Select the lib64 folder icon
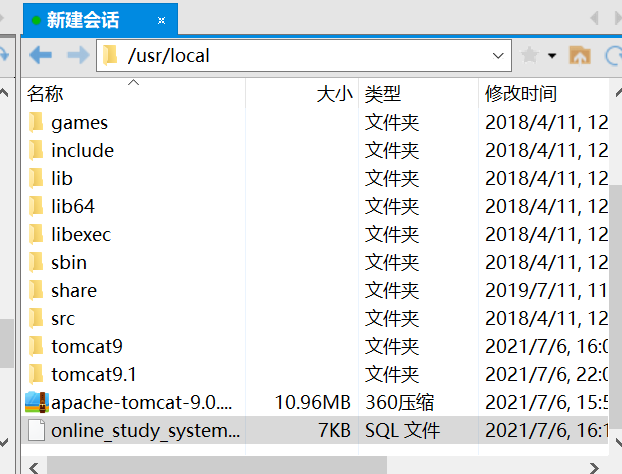The image size is (622, 474). point(36,206)
